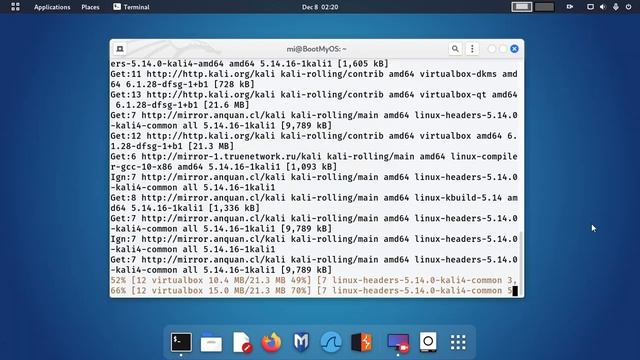Open the screen recorder dock icon

(398, 342)
